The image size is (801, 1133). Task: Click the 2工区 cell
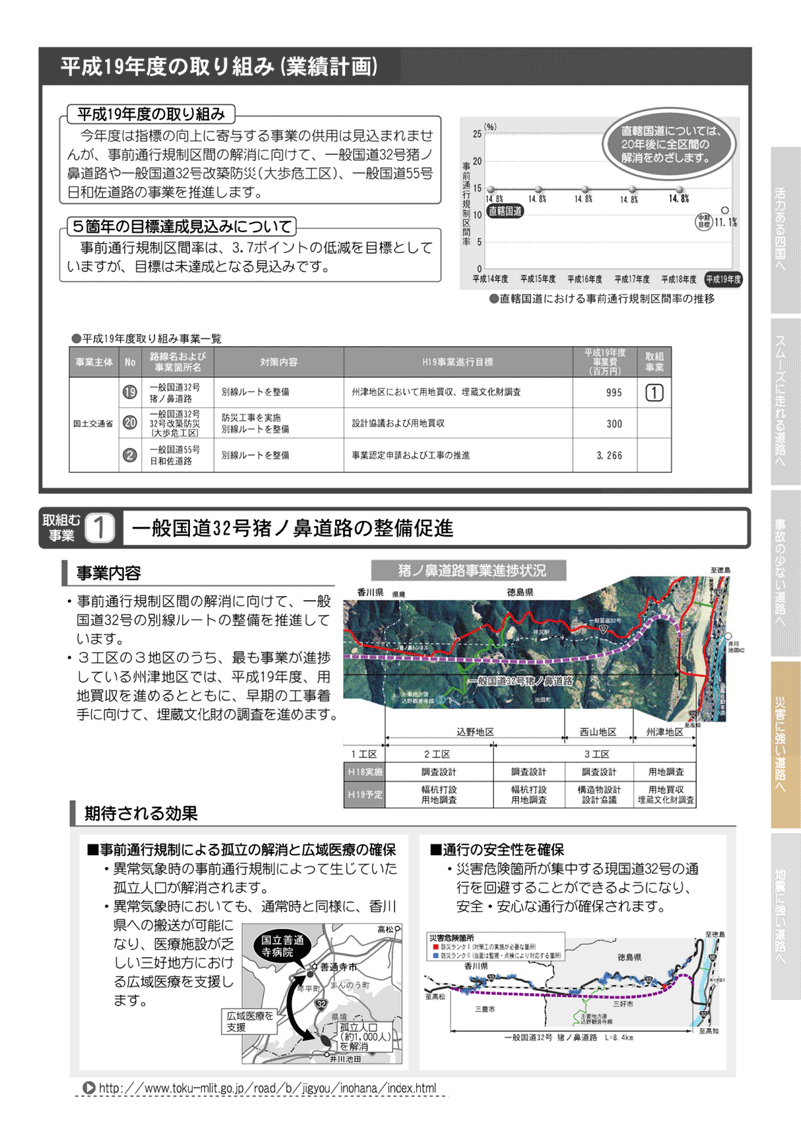click(438, 754)
